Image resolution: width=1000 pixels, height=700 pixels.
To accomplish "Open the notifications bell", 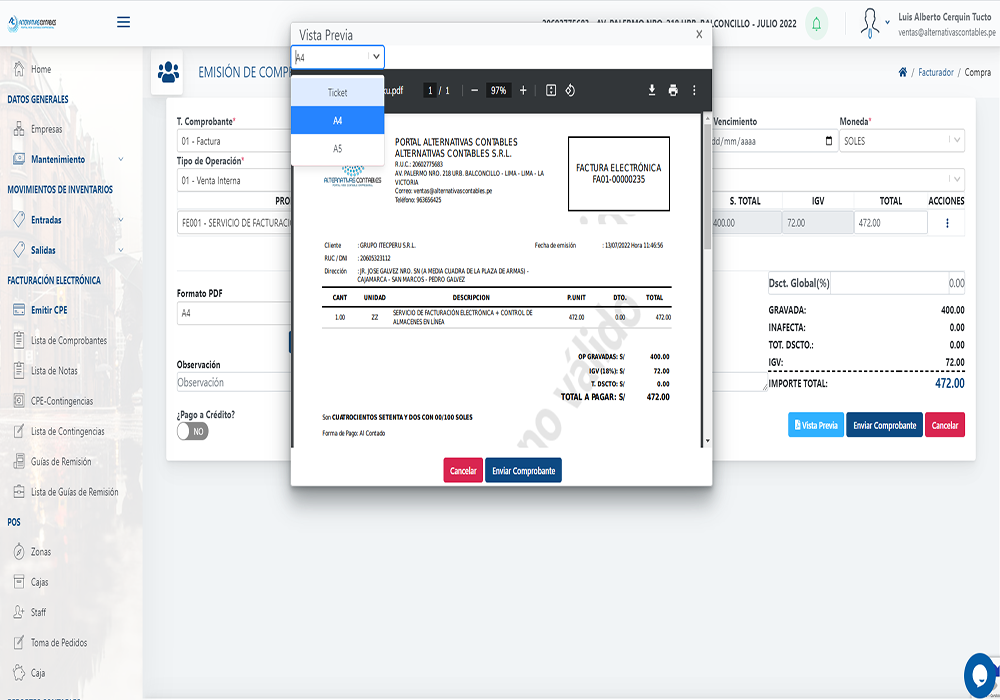I will click(x=817, y=23).
